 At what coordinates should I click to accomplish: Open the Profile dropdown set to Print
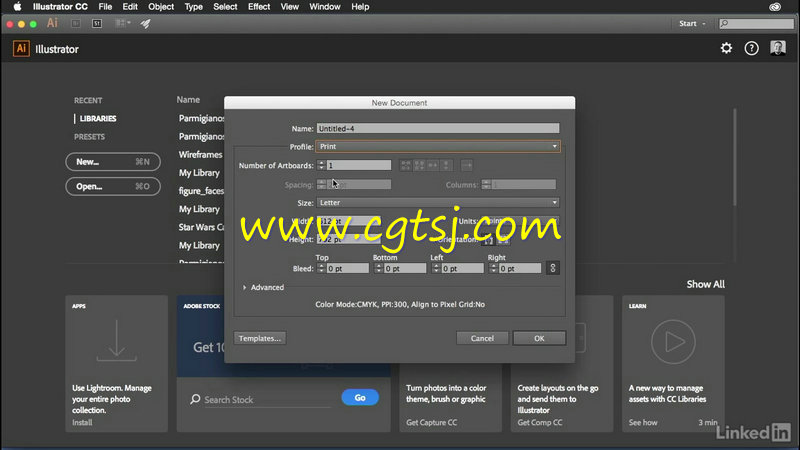438,146
